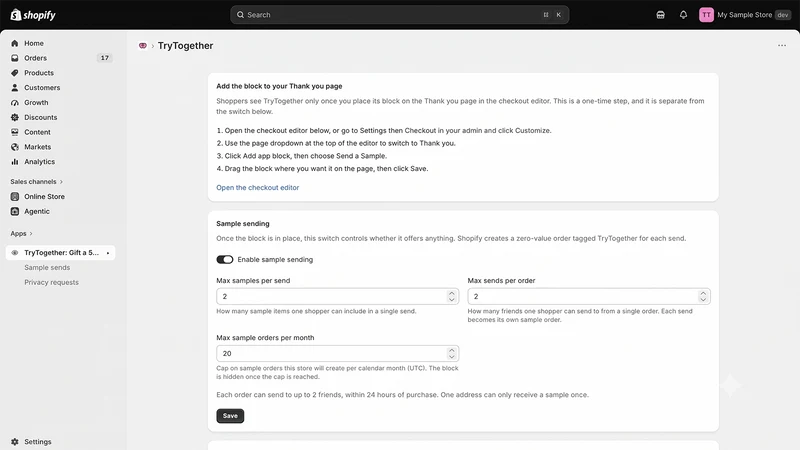Click the TryTogether breadcrumb app icon
The image size is (800, 450).
click(x=143, y=46)
